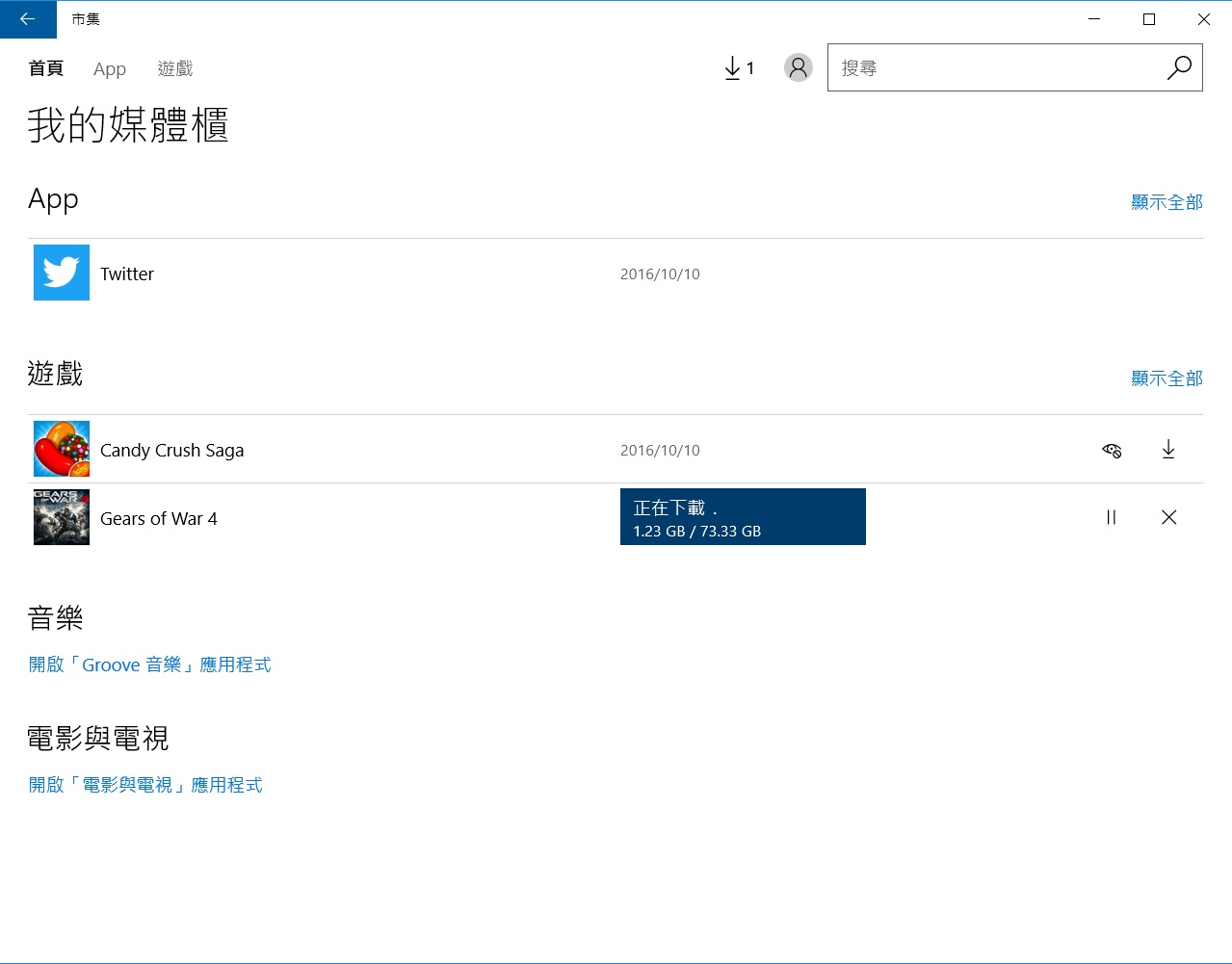The width and height of the screenshot is (1232, 964).
Task: Open the user account profile icon
Action: 798,67
